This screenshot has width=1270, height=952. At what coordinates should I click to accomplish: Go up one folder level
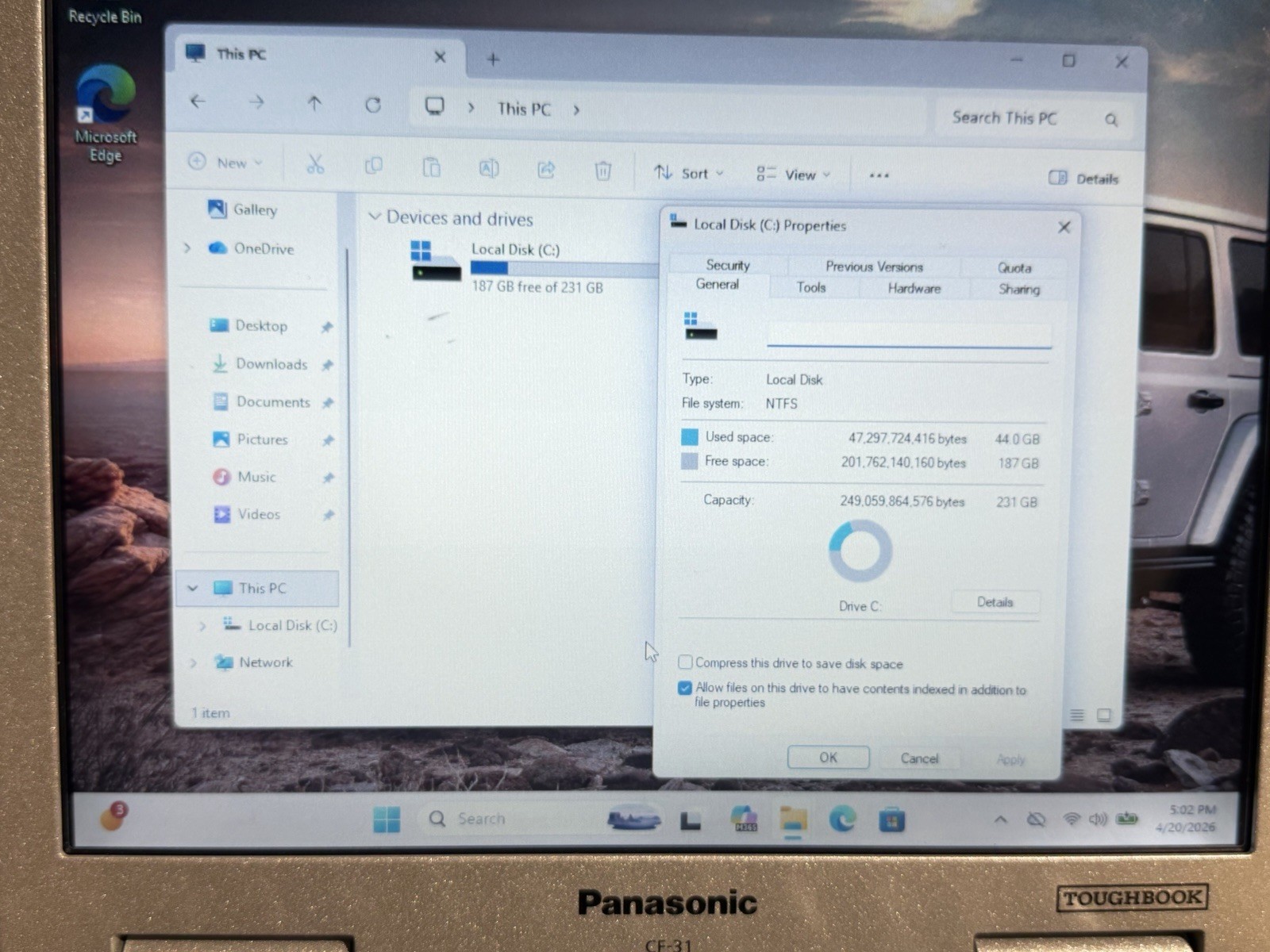click(x=314, y=103)
